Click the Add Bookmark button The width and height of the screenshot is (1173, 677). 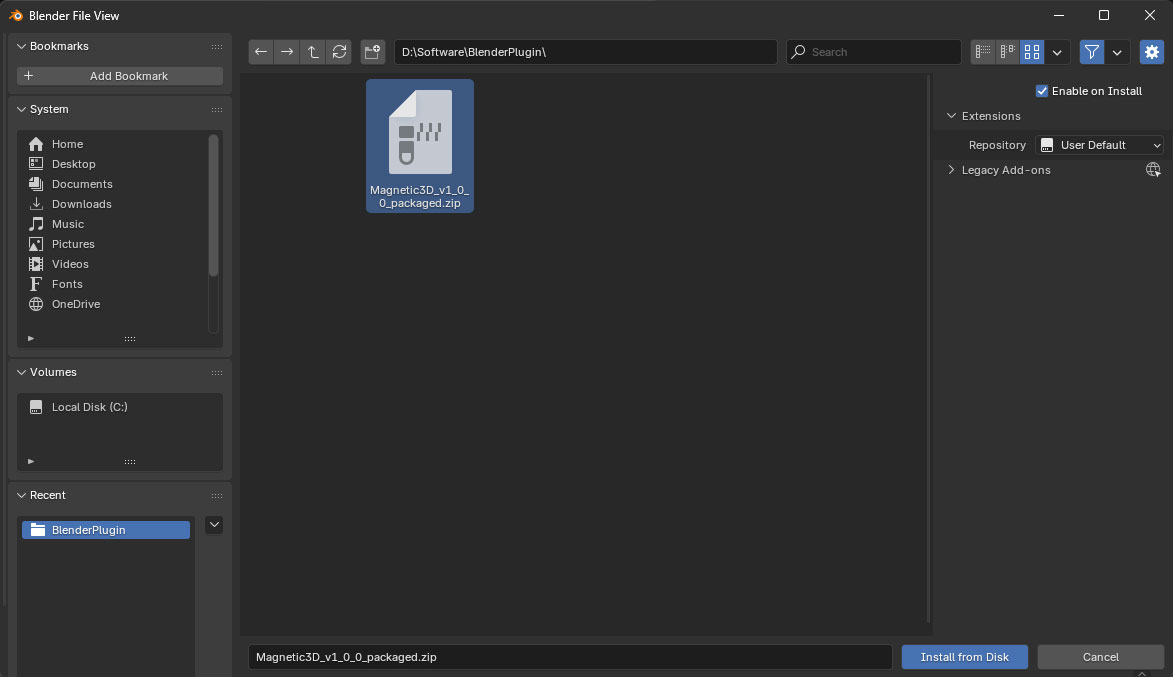(x=120, y=76)
